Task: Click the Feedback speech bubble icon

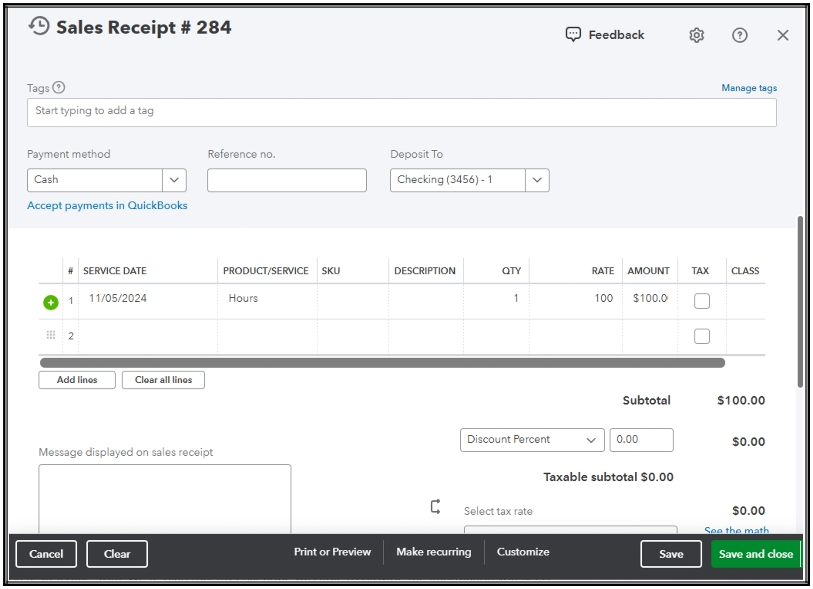Action: coord(572,34)
